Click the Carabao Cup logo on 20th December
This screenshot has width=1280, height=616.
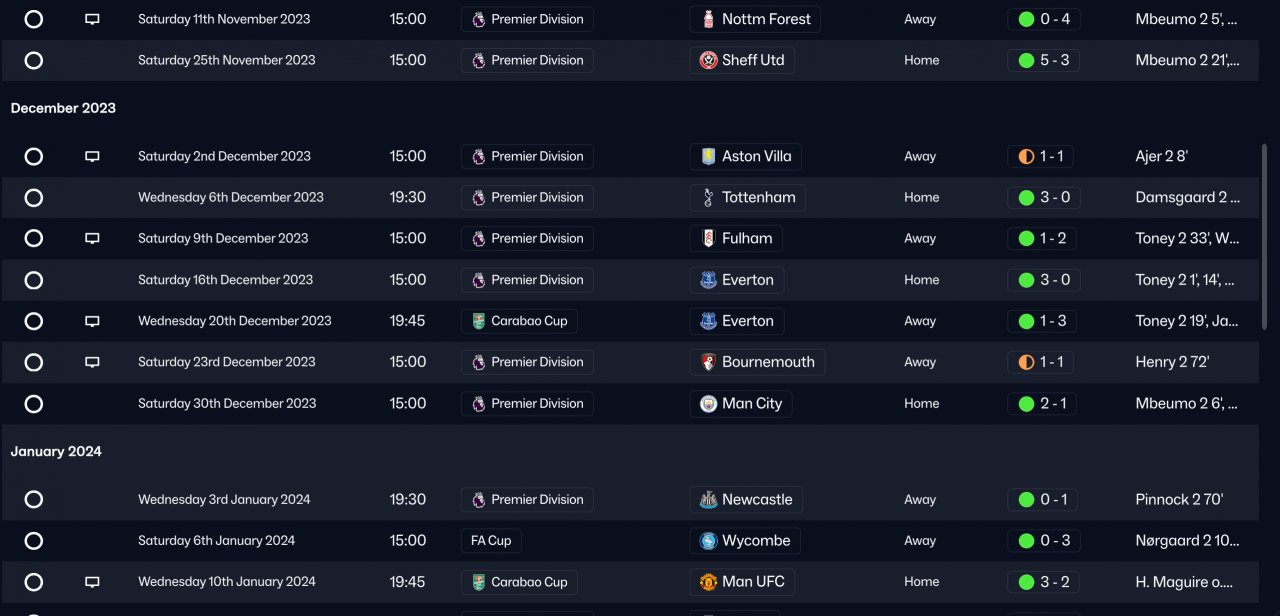click(x=478, y=321)
